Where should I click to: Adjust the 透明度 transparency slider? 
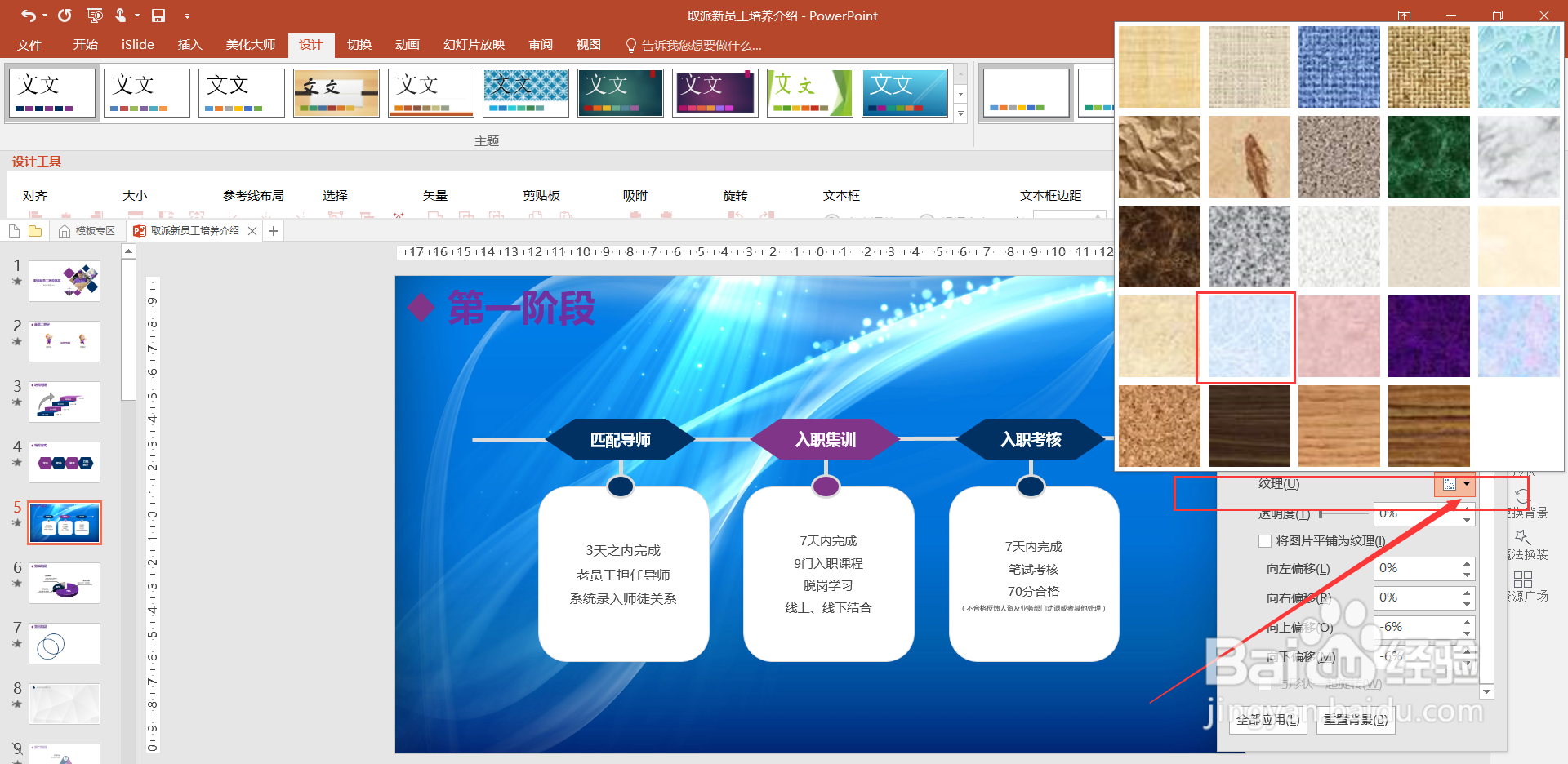tap(1343, 513)
